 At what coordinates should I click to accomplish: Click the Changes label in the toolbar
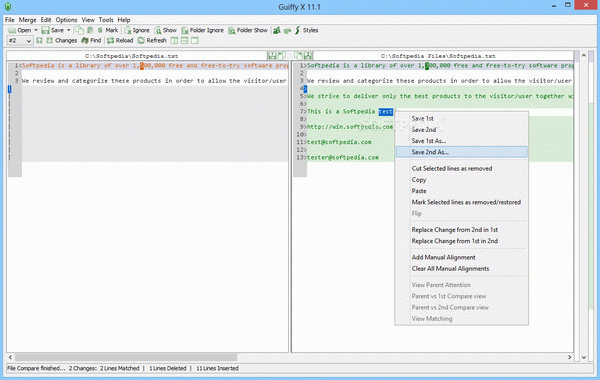(x=66, y=41)
